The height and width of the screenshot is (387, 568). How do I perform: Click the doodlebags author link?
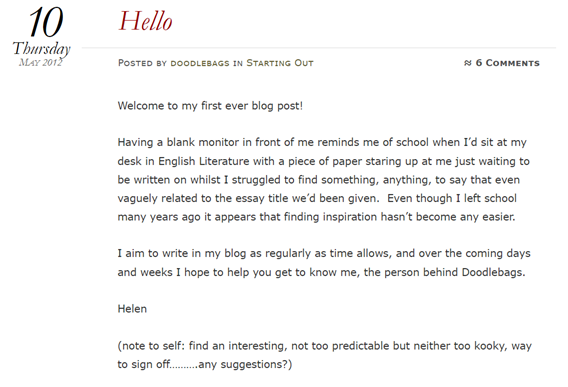[x=200, y=63]
